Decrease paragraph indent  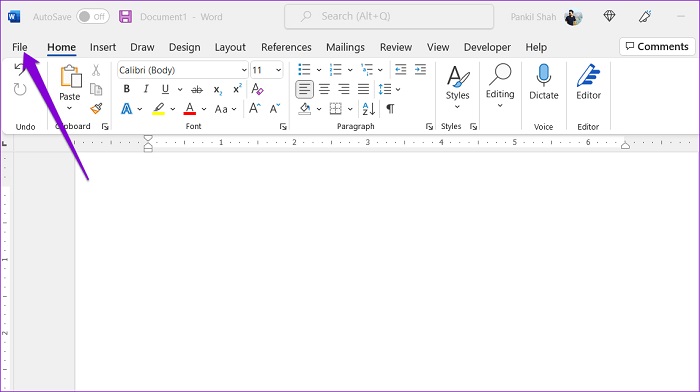(x=400, y=70)
